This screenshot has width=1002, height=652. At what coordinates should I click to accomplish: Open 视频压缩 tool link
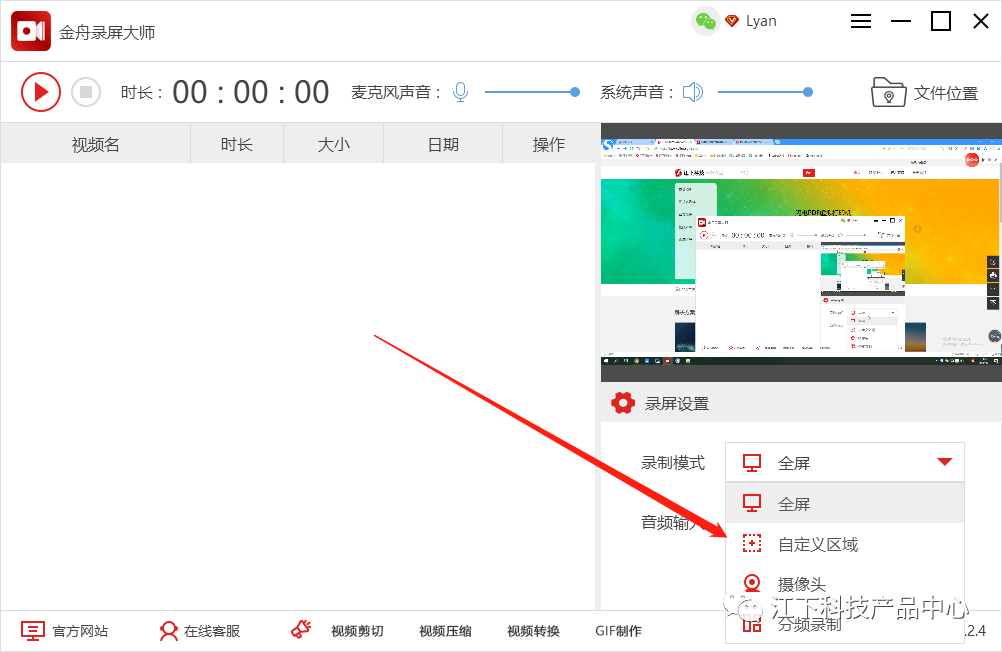coord(445,631)
